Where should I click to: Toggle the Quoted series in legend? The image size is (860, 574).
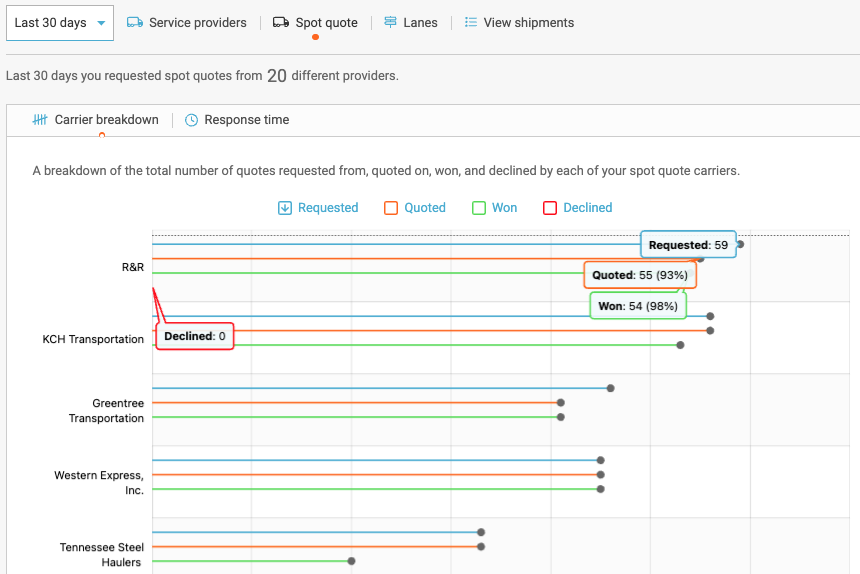pos(391,208)
